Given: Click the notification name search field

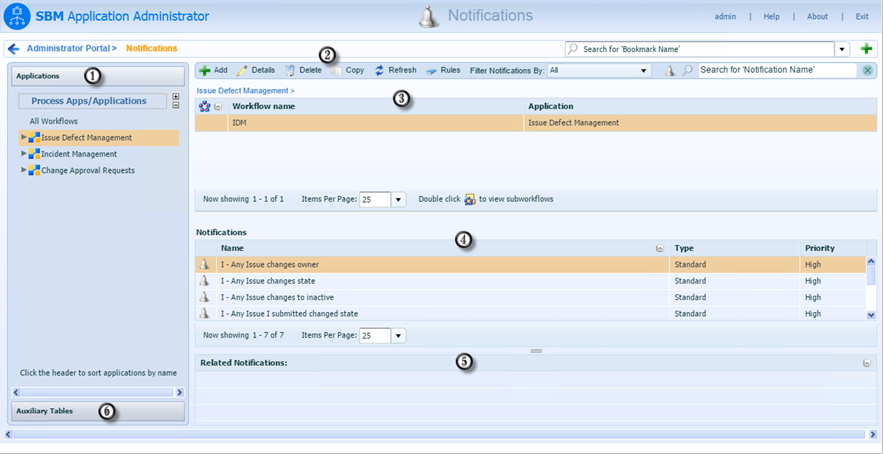Looking at the screenshot, I should pyautogui.click(x=777, y=70).
